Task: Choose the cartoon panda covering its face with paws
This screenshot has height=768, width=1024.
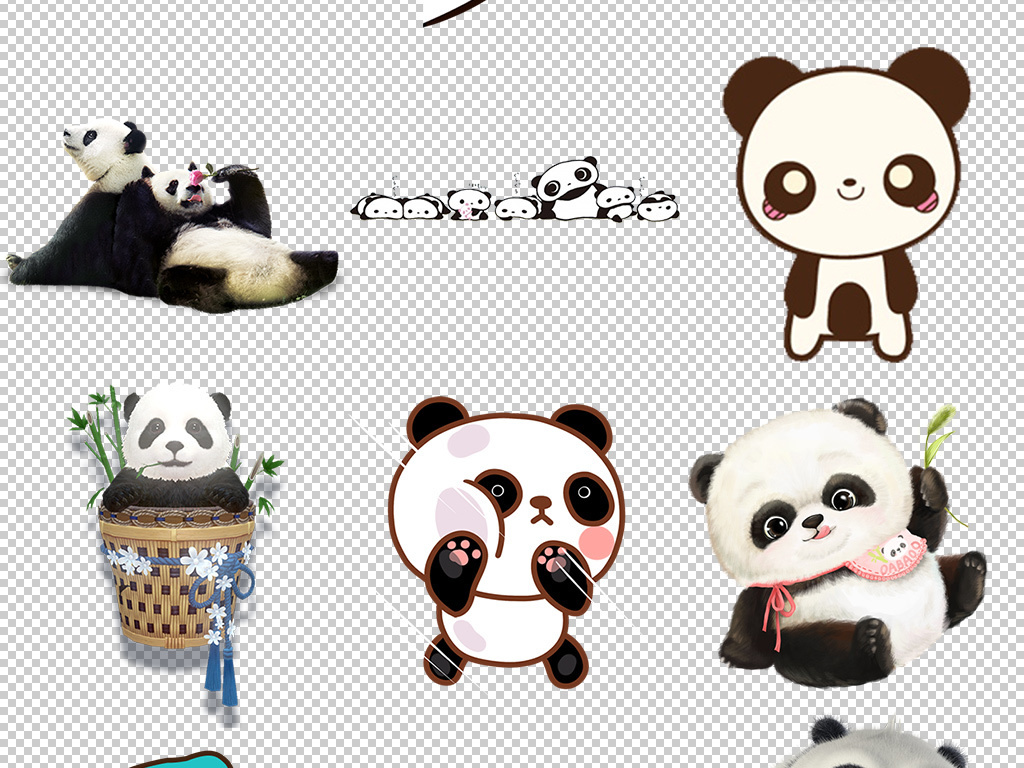Action: click(x=506, y=542)
